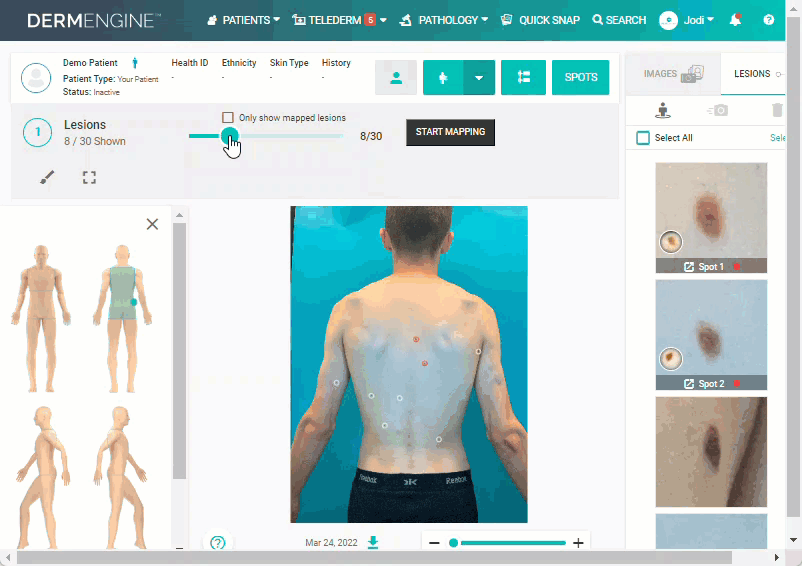This screenshot has width=802, height=566.
Task: Open Quick Snap from the navbar
Action: (541, 20)
